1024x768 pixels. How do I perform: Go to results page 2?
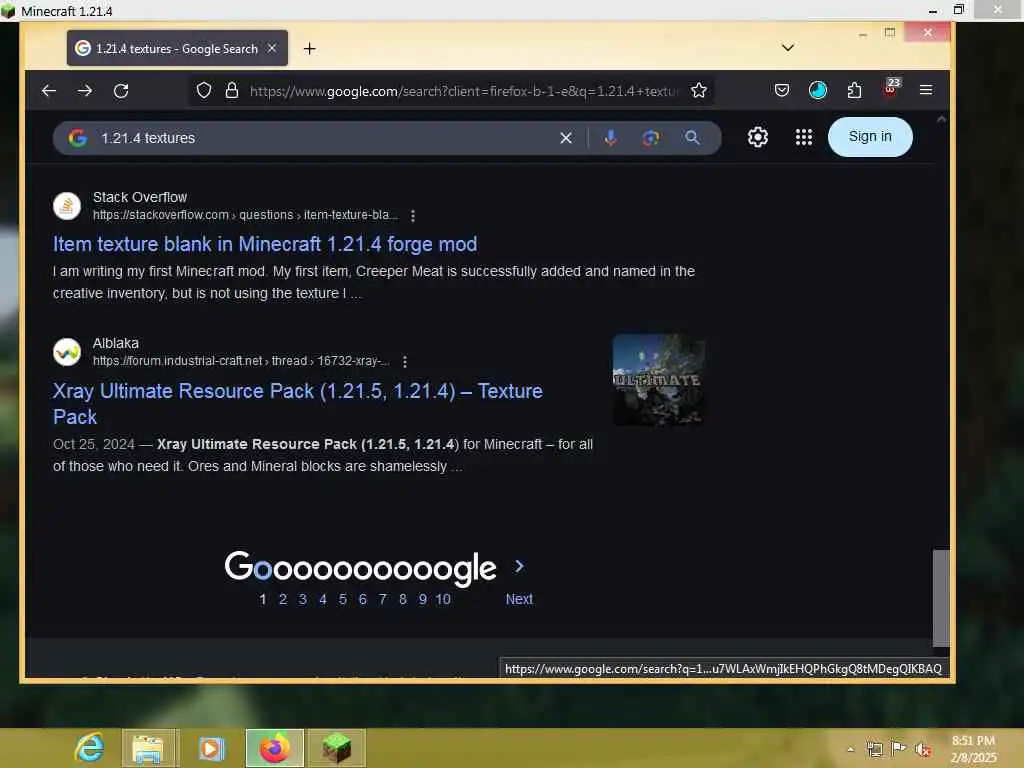[x=283, y=600]
